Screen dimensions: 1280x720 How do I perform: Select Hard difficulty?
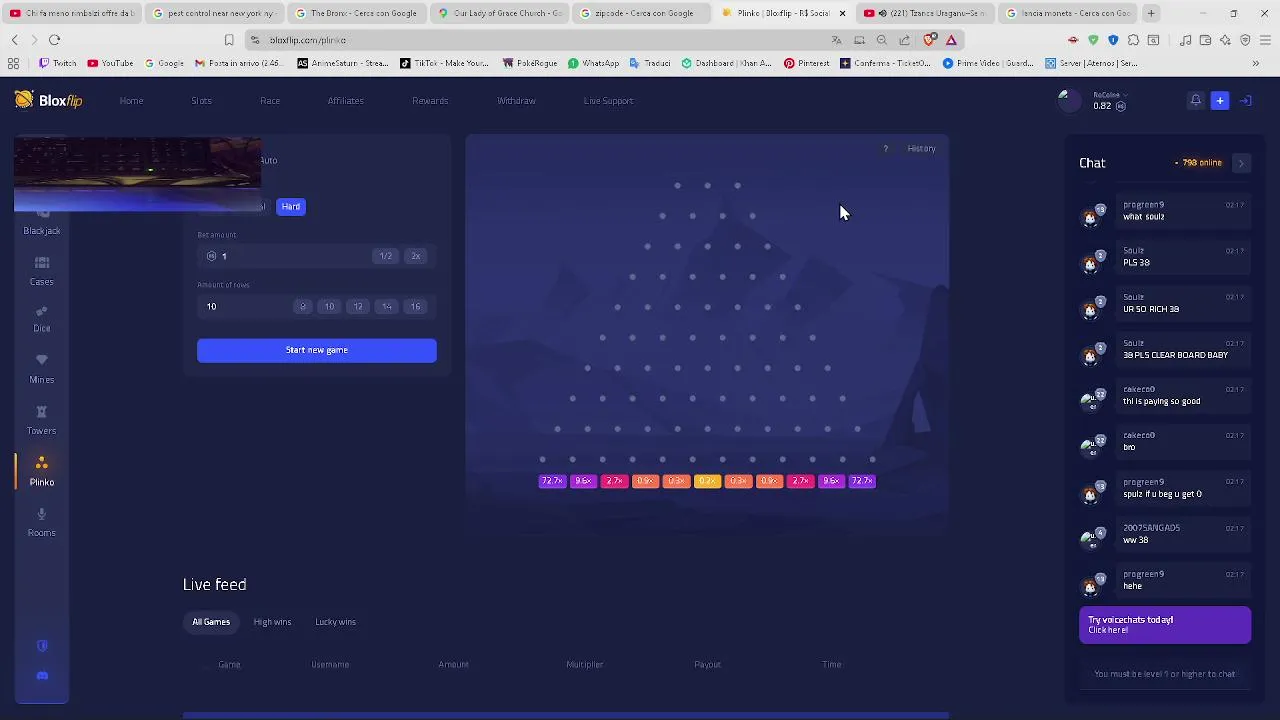click(291, 206)
